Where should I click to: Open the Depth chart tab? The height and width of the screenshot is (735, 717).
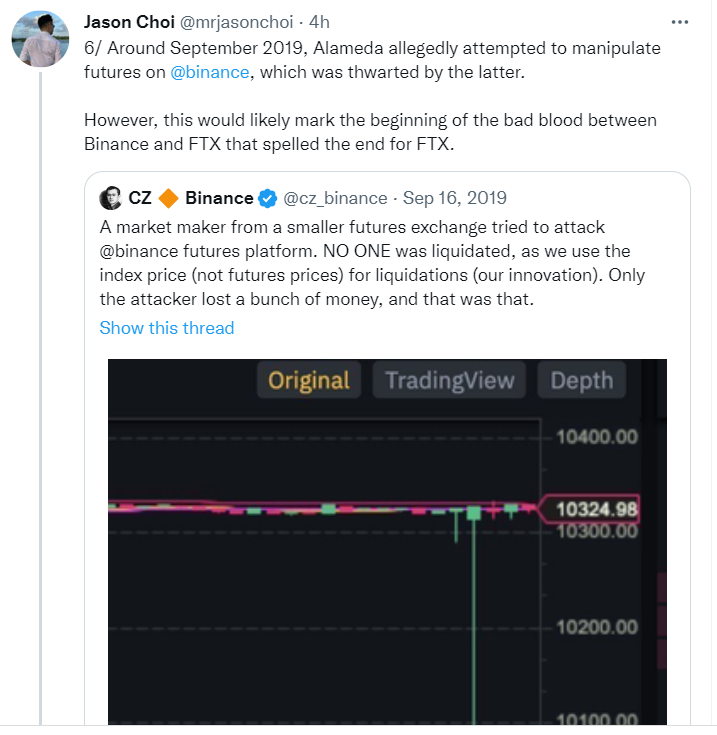pos(581,380)
